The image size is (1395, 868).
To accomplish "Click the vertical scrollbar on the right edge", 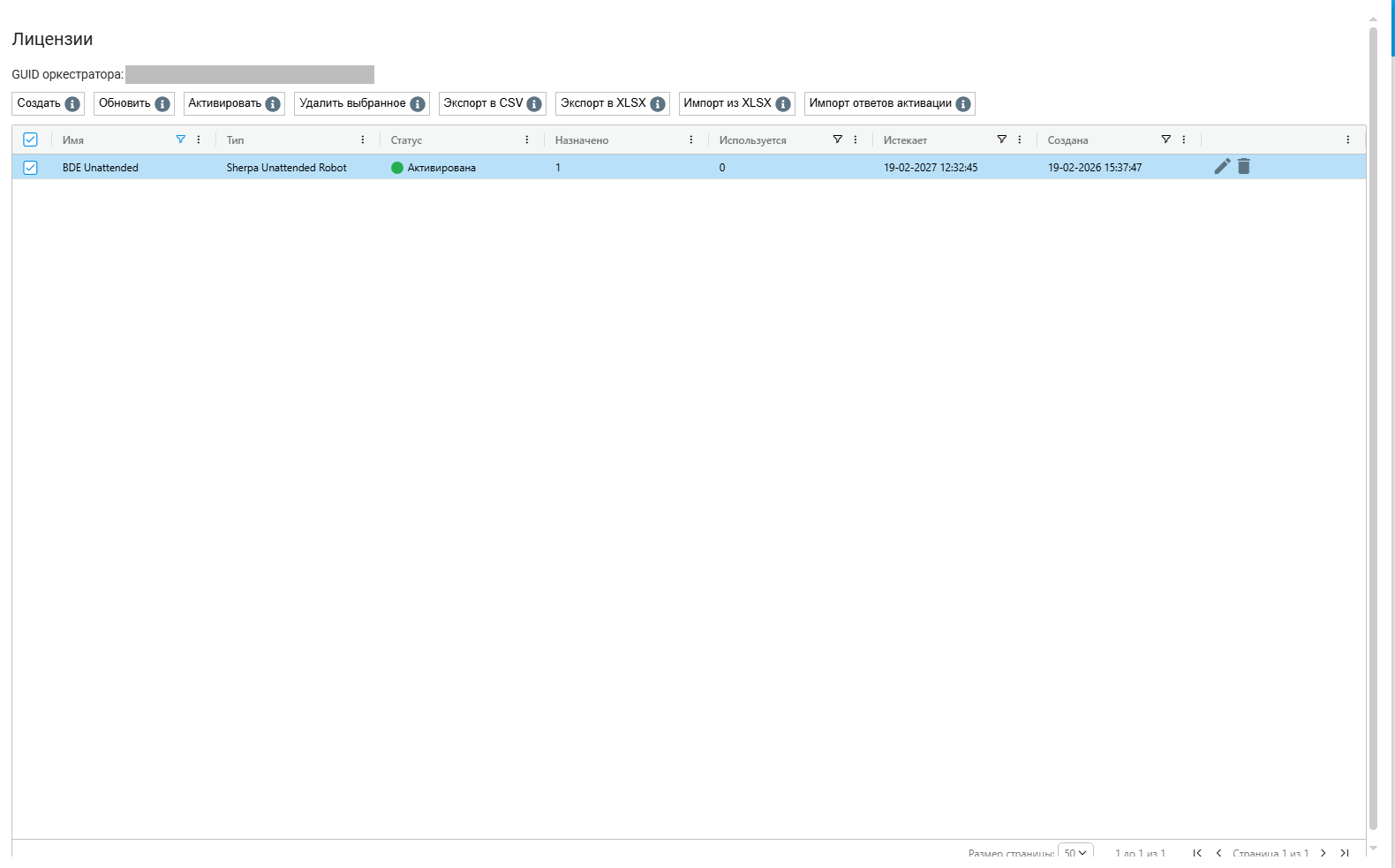I will pyautogui.click(x=1373, y=428).
